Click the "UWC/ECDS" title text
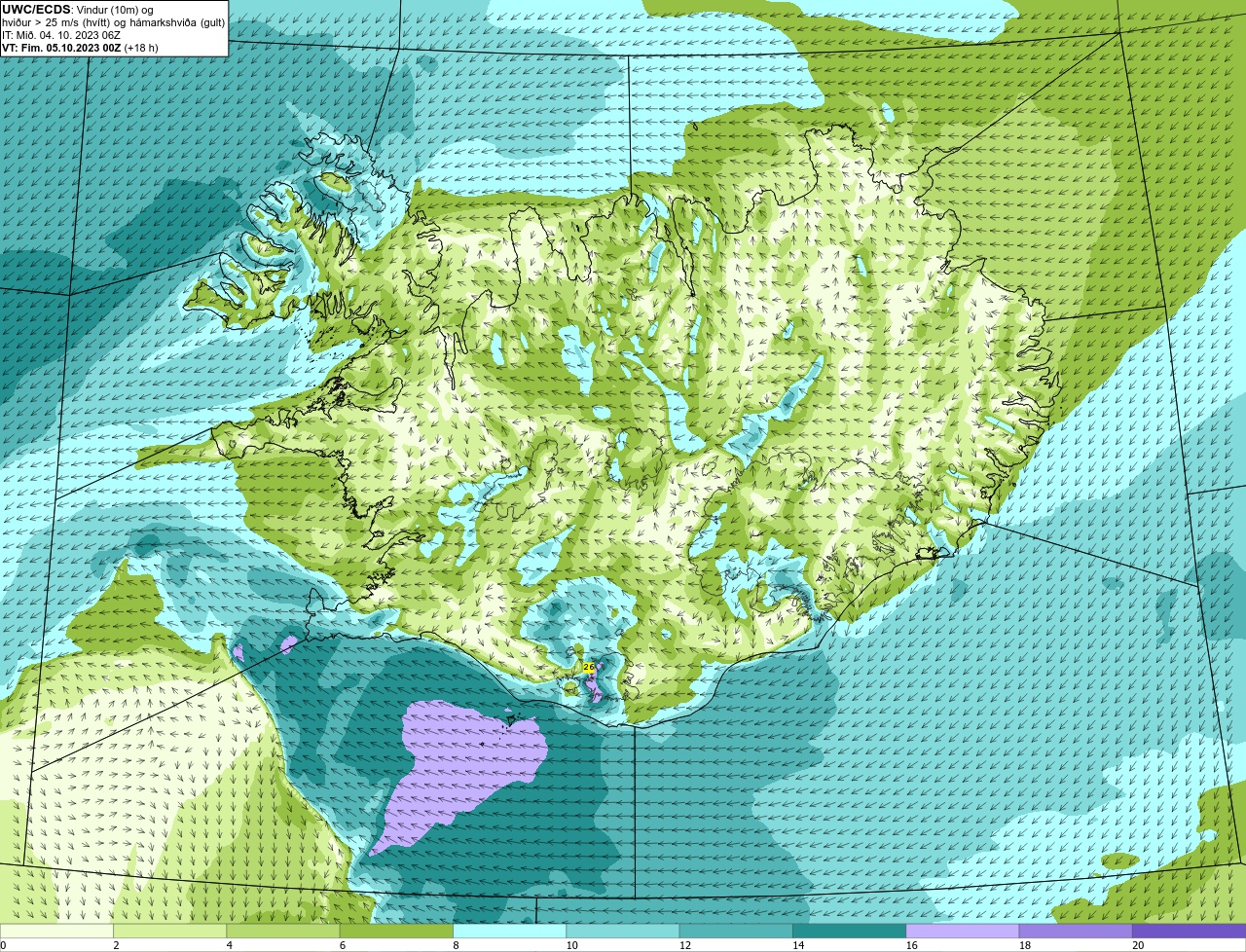Screen dimensions: 1246x952 36,10
